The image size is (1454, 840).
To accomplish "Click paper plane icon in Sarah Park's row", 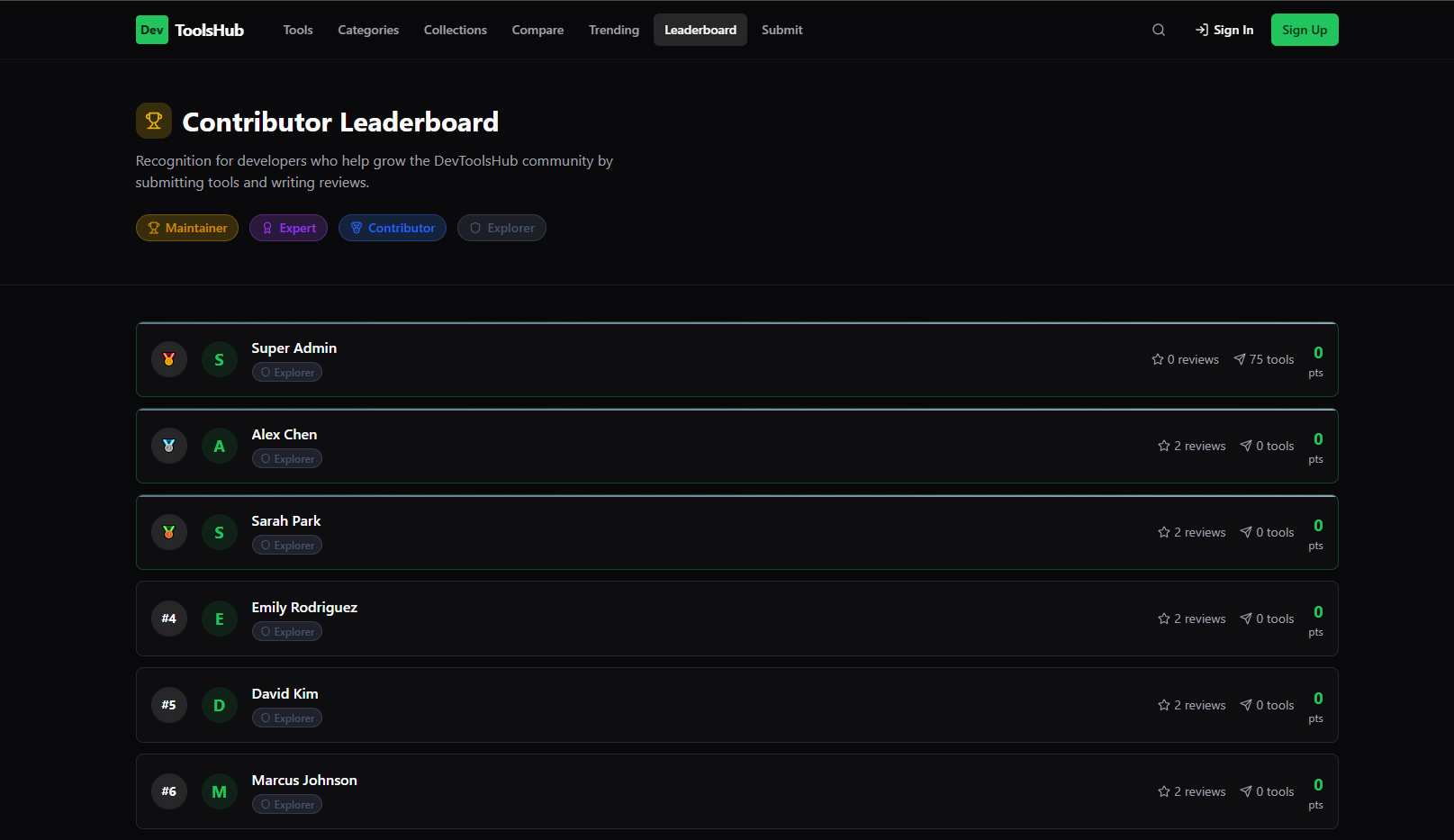I will (x=1246, y=532).
